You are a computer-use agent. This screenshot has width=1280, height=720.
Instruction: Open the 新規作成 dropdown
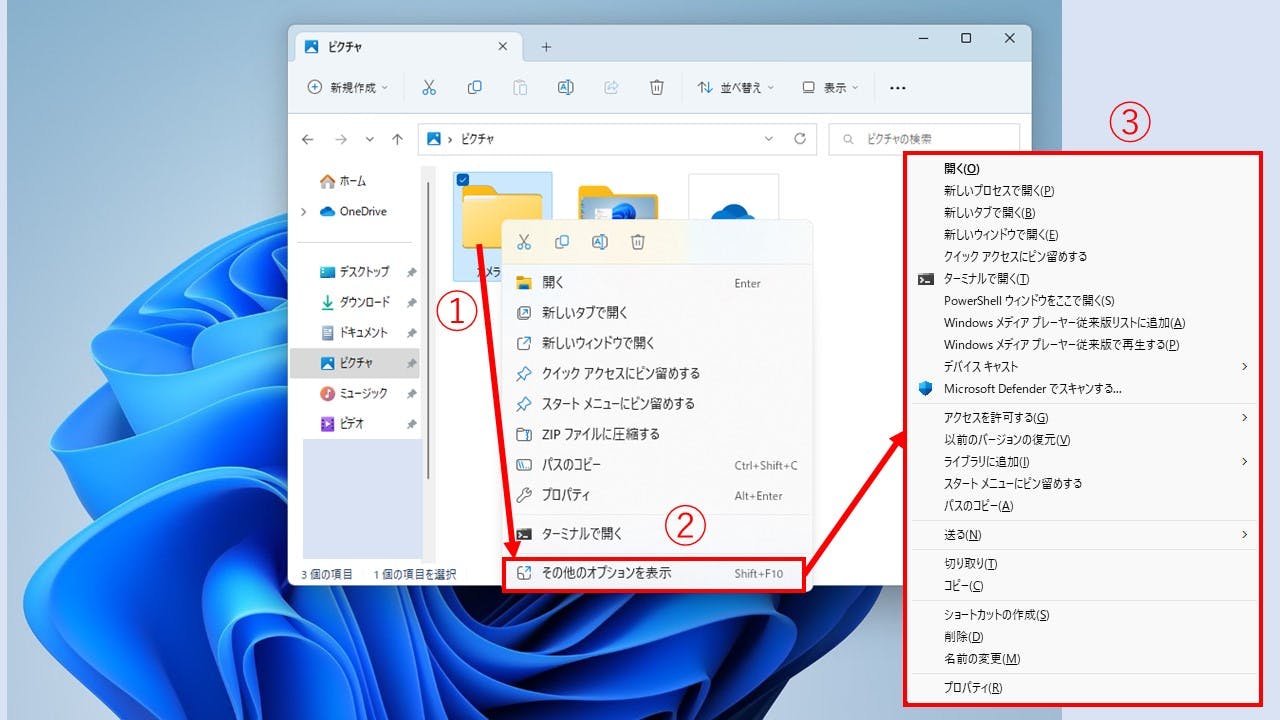(347, 88)
